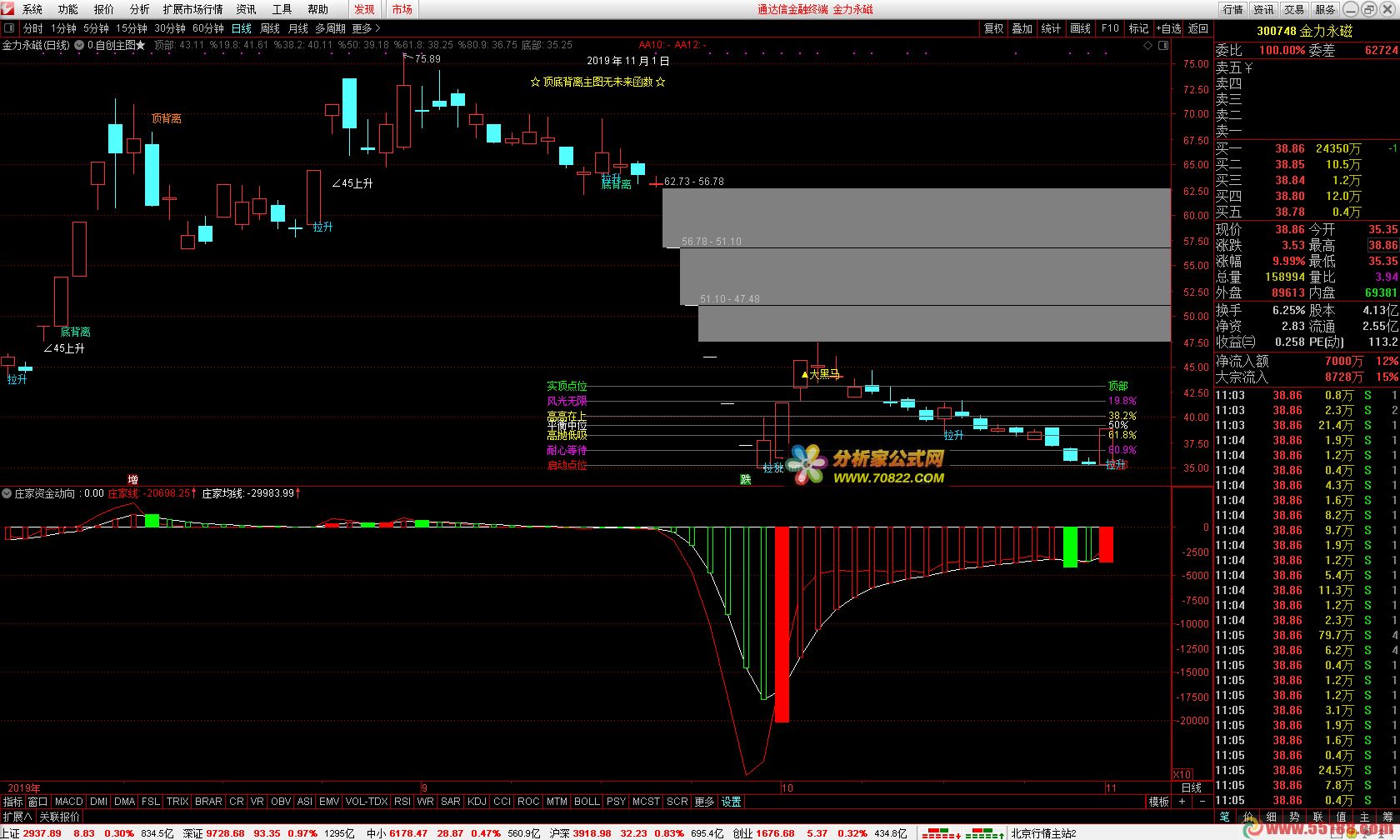Select the 笔 tab in side panel
This screenshot has width=1400, height=840.
click(1225, 817)
